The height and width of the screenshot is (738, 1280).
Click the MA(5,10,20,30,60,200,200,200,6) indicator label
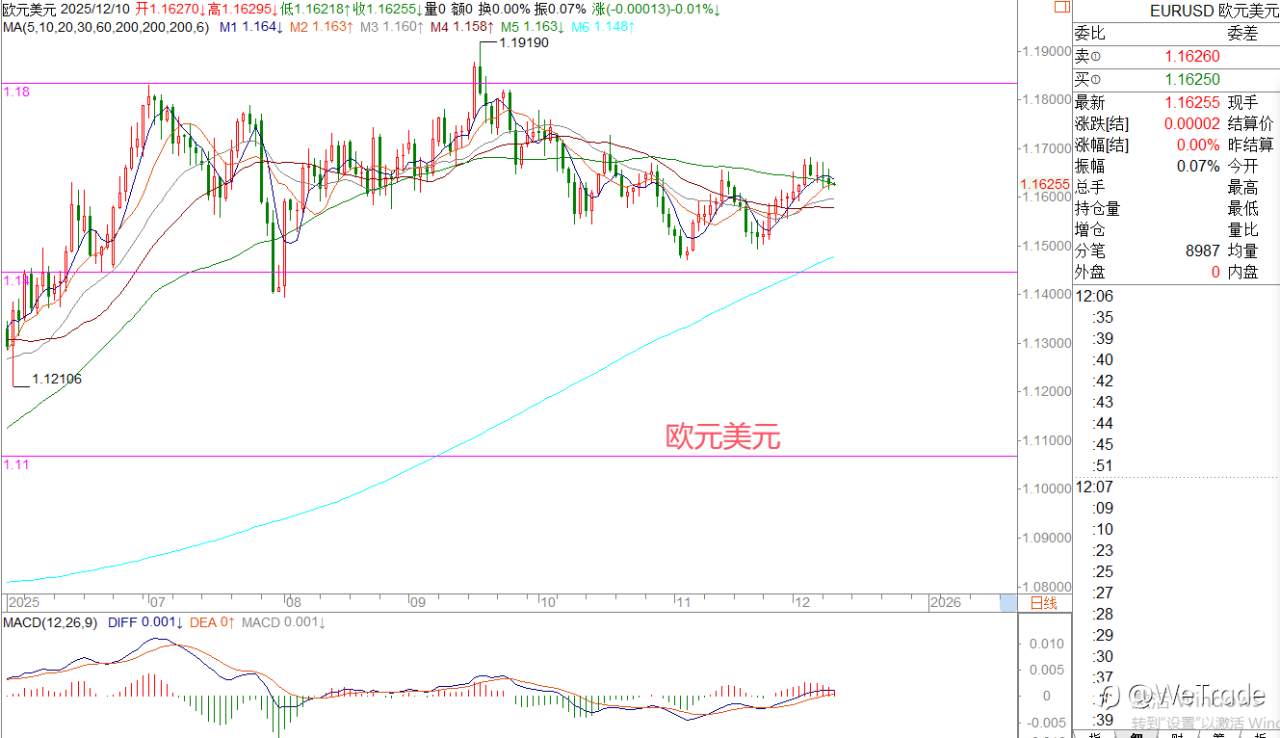pos(106,27)
